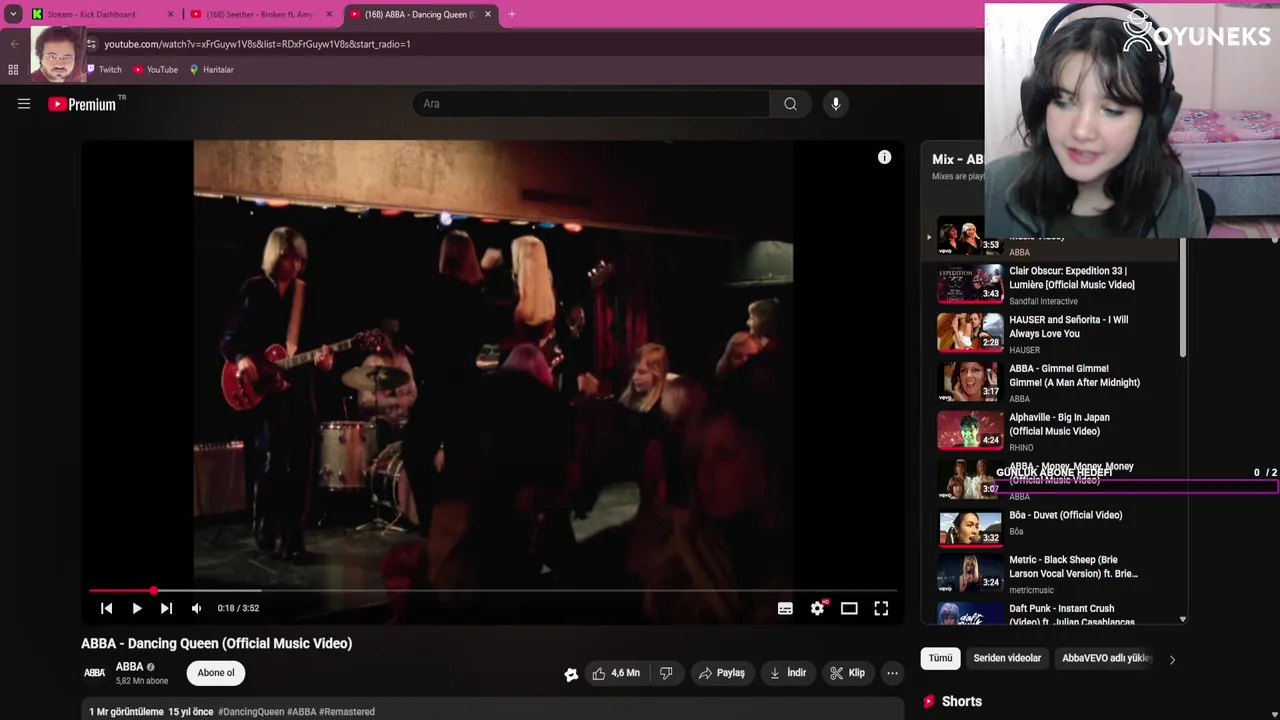The width and height of the screenshot is (1280, 720).
Task: Open the tab search dropdown arrow
Action: click(x=13, y=14)
